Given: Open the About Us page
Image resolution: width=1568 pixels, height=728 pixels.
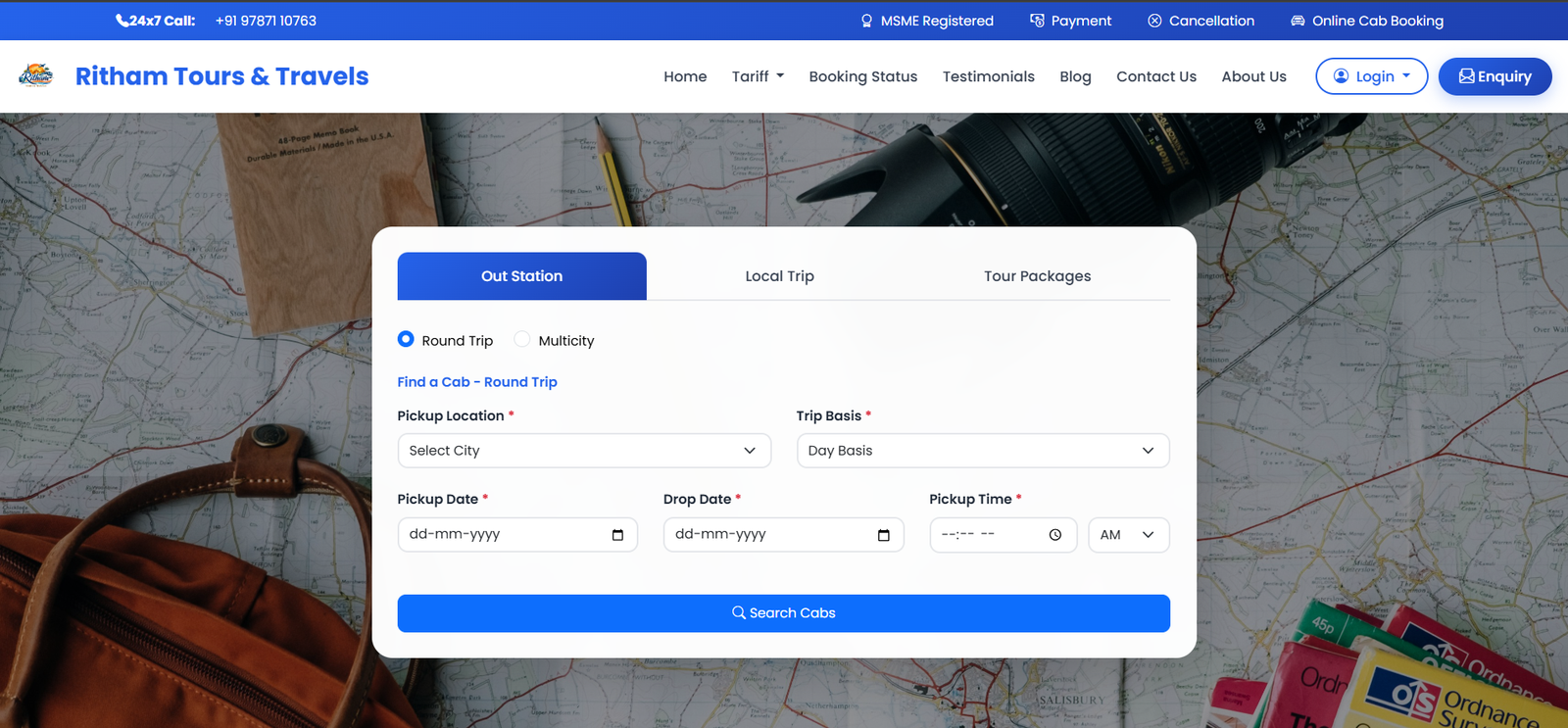Looking at the screenshot, I should click(x=1254, y=76).
